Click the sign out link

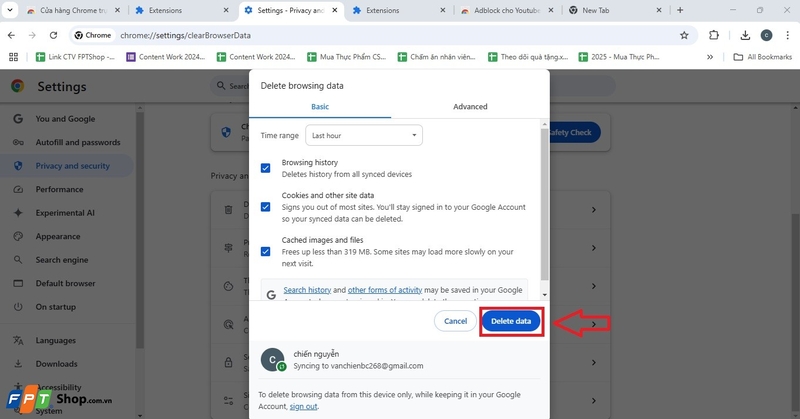point(303,406)
